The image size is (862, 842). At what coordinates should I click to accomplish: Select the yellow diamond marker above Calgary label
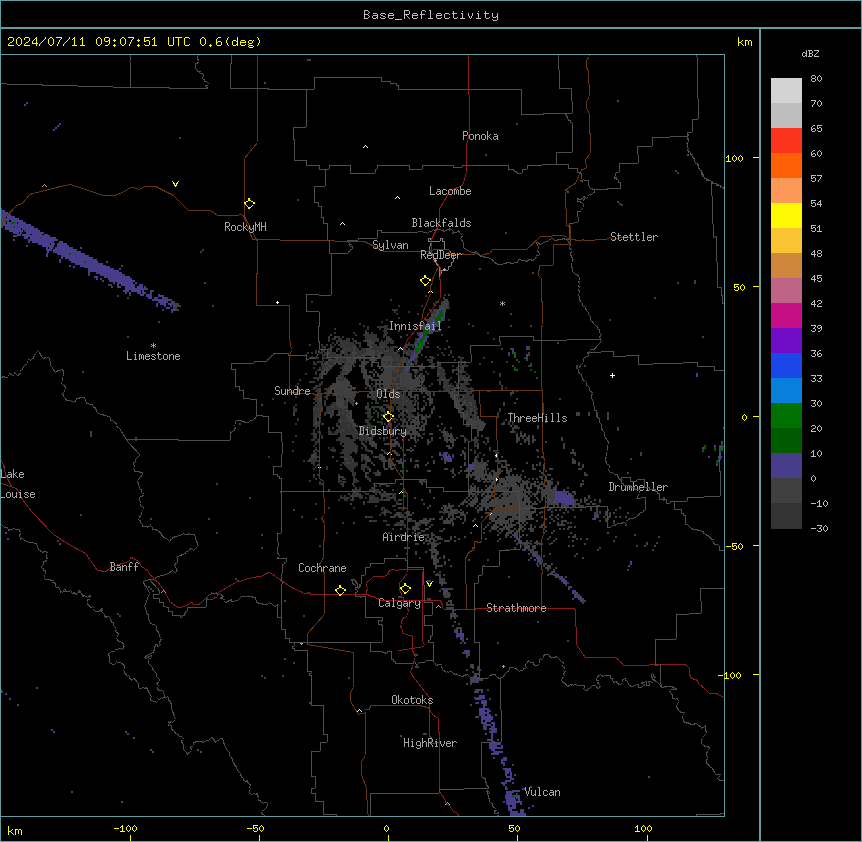(405, 589)
